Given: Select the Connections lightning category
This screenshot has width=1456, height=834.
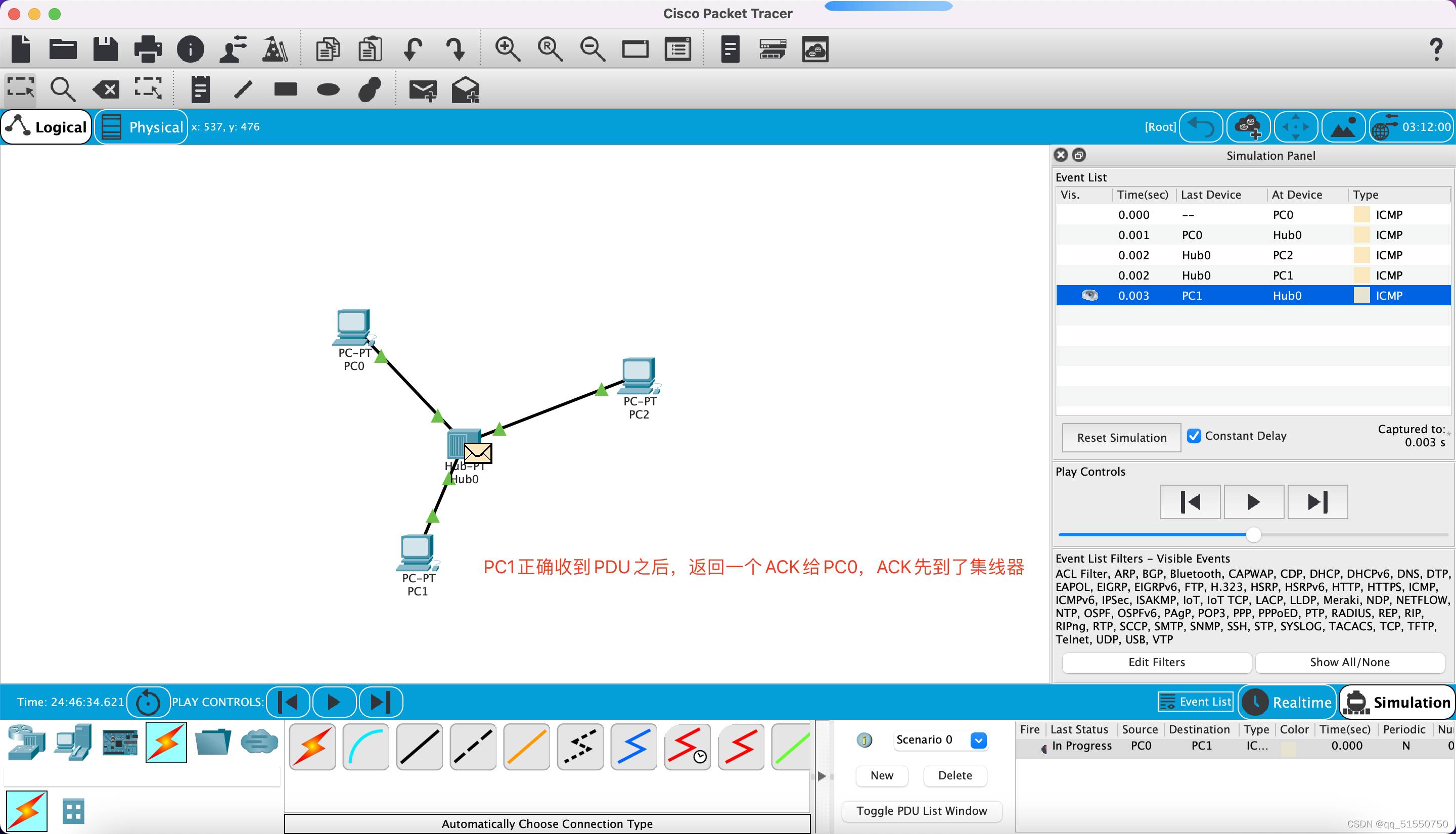Looking at the screenshot, I should [166, 743].
